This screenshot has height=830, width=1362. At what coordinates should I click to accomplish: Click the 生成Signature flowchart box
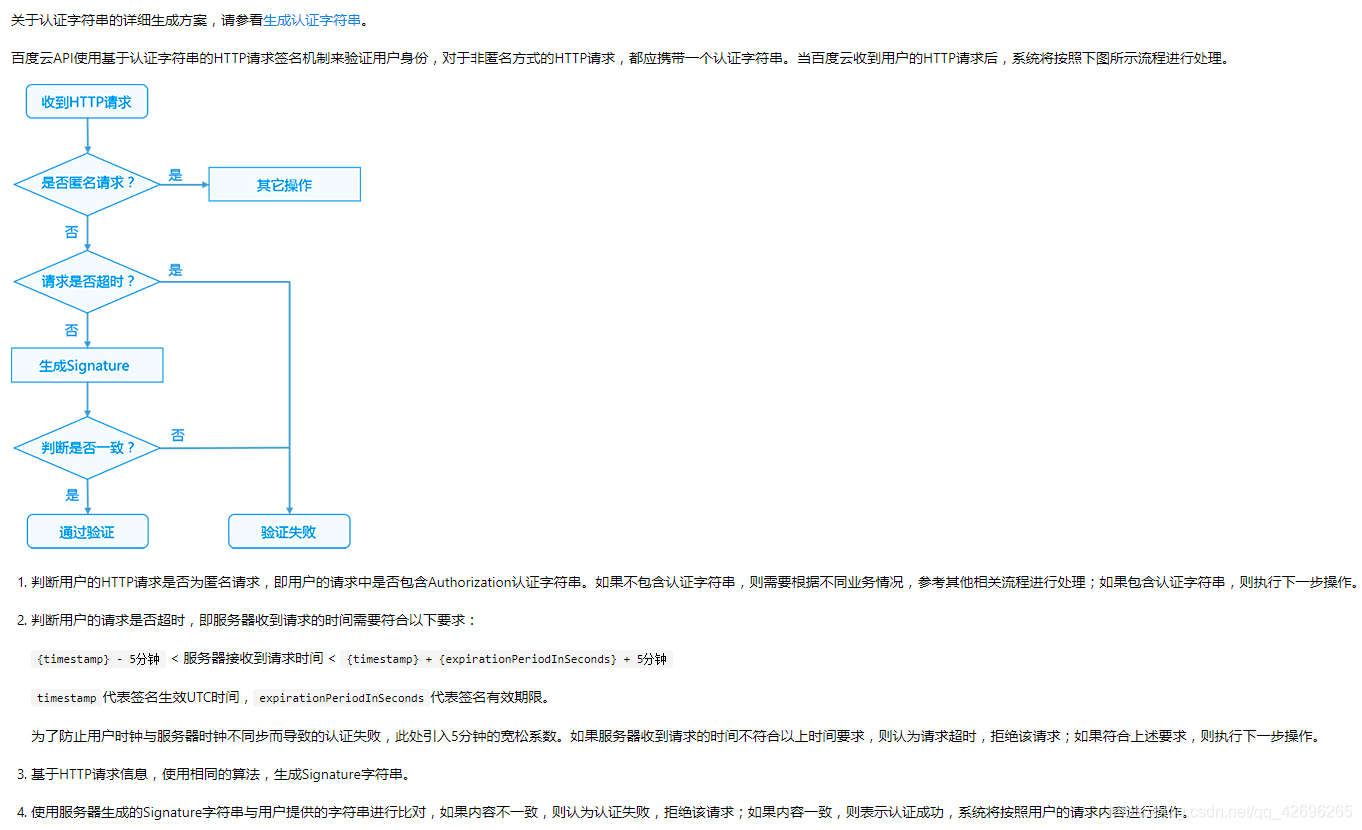tap(87, 366)
